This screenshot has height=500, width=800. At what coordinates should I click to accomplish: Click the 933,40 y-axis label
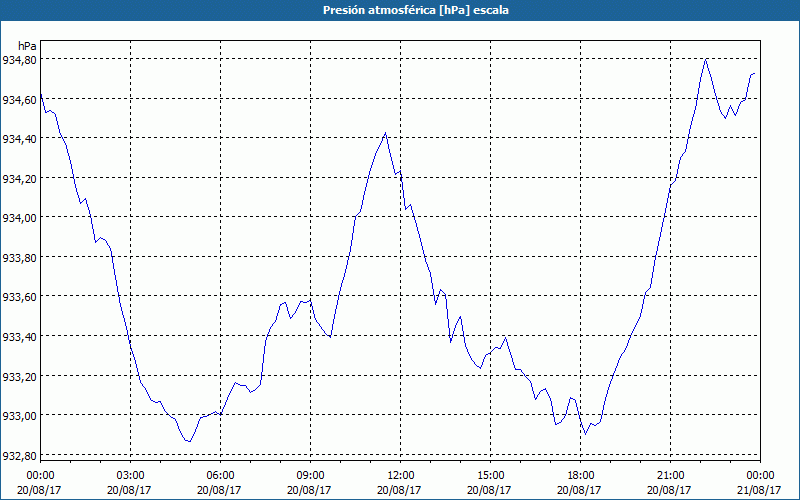click(19, 337)
